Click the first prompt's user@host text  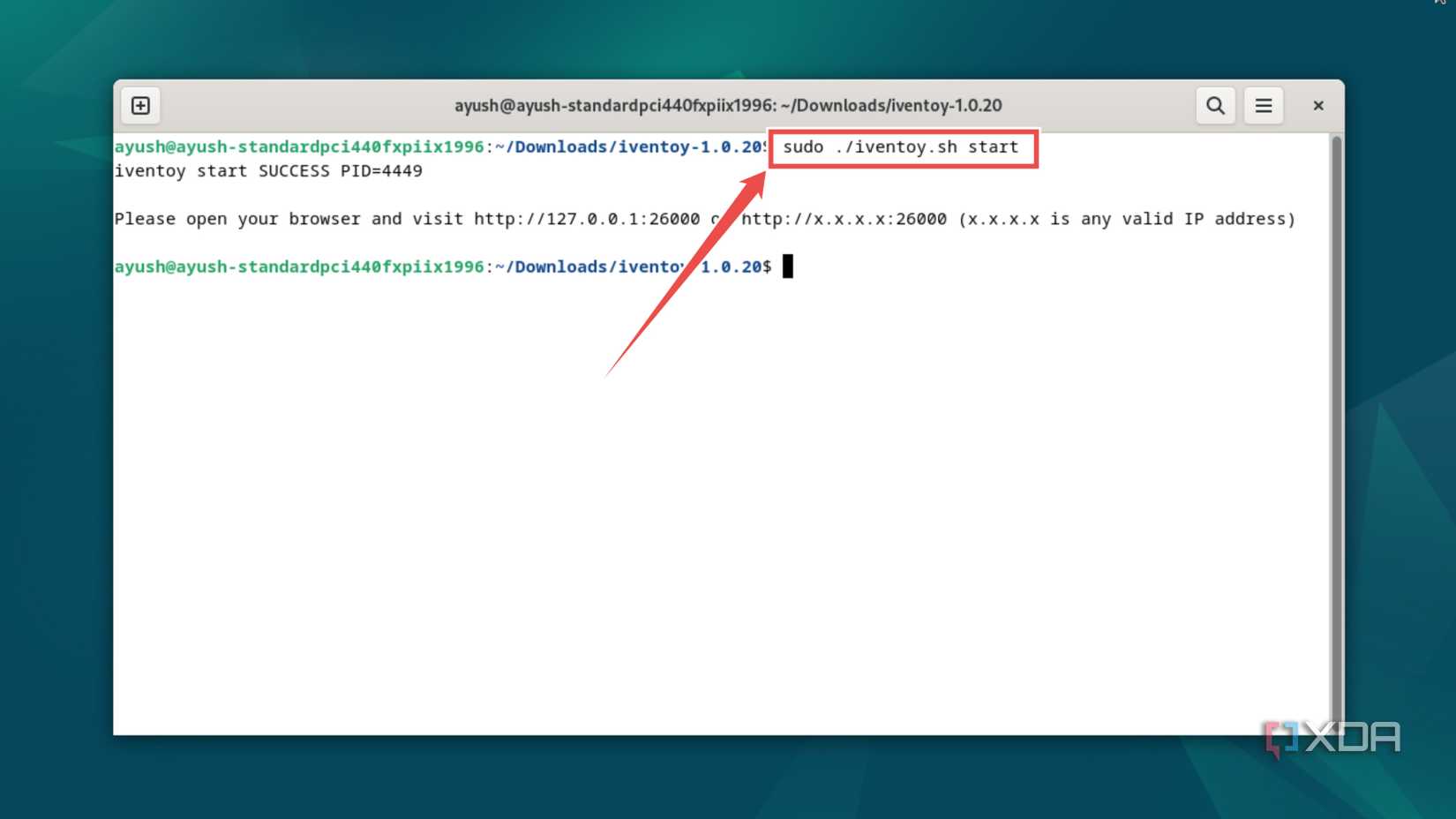coord(299,147)
